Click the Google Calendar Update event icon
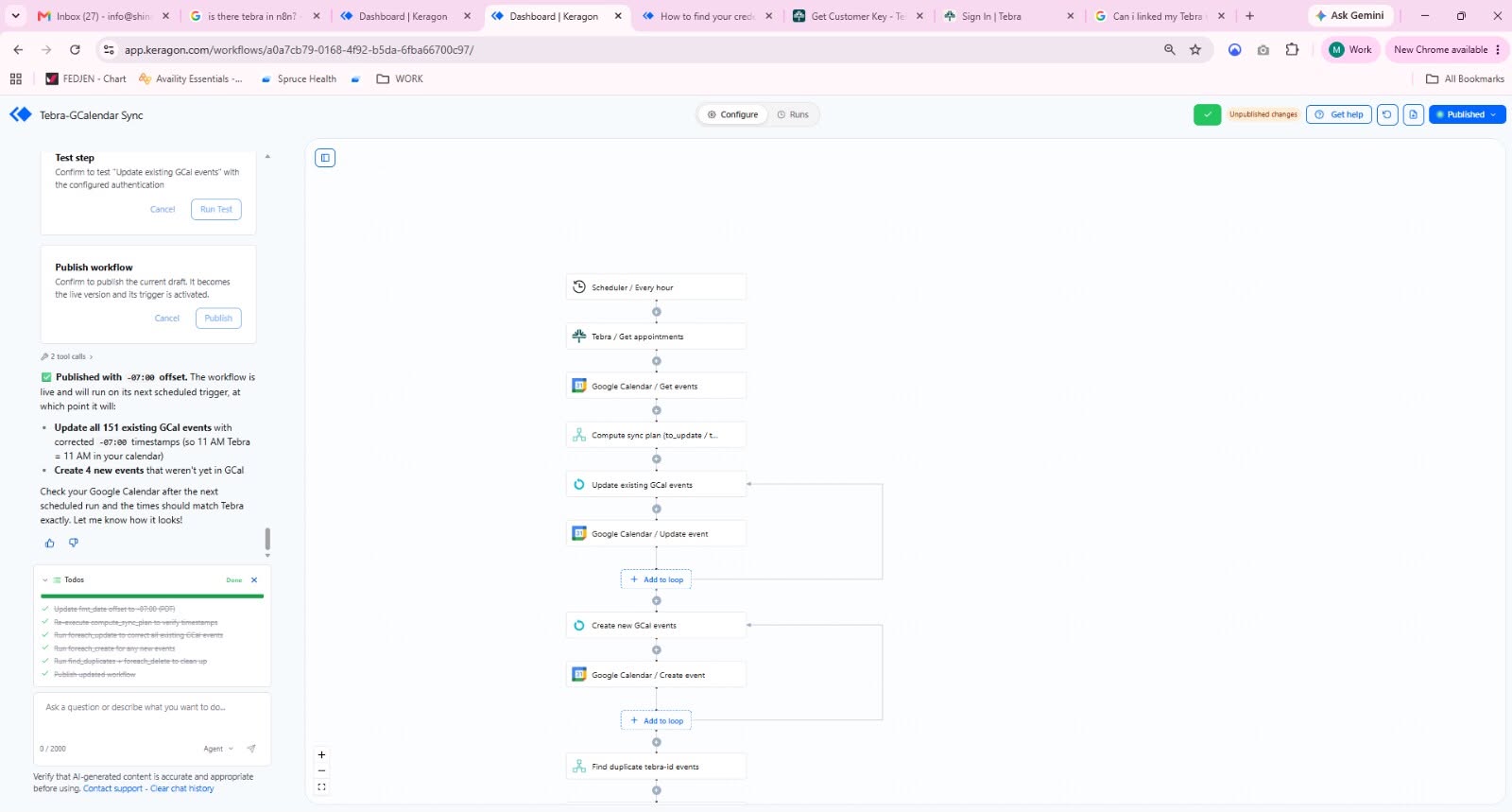 coord(579,533)
